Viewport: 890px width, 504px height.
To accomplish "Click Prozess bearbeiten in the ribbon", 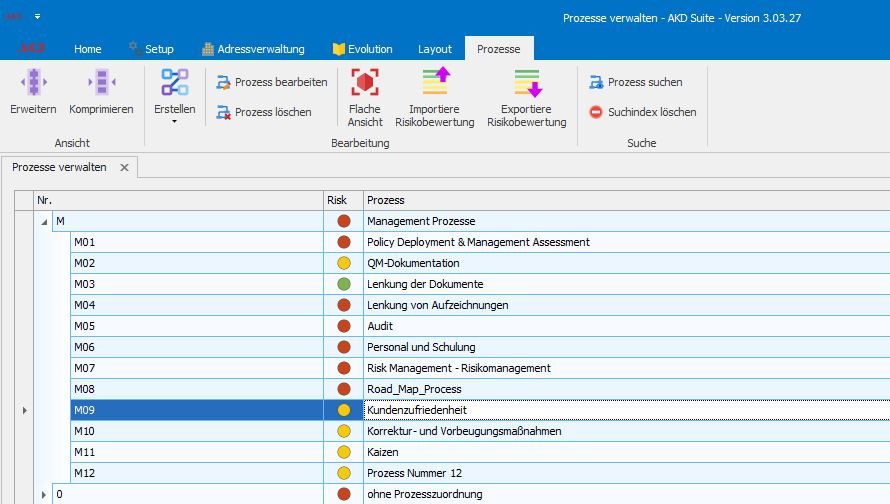I will pyautogui.click(x=272, y=82).
